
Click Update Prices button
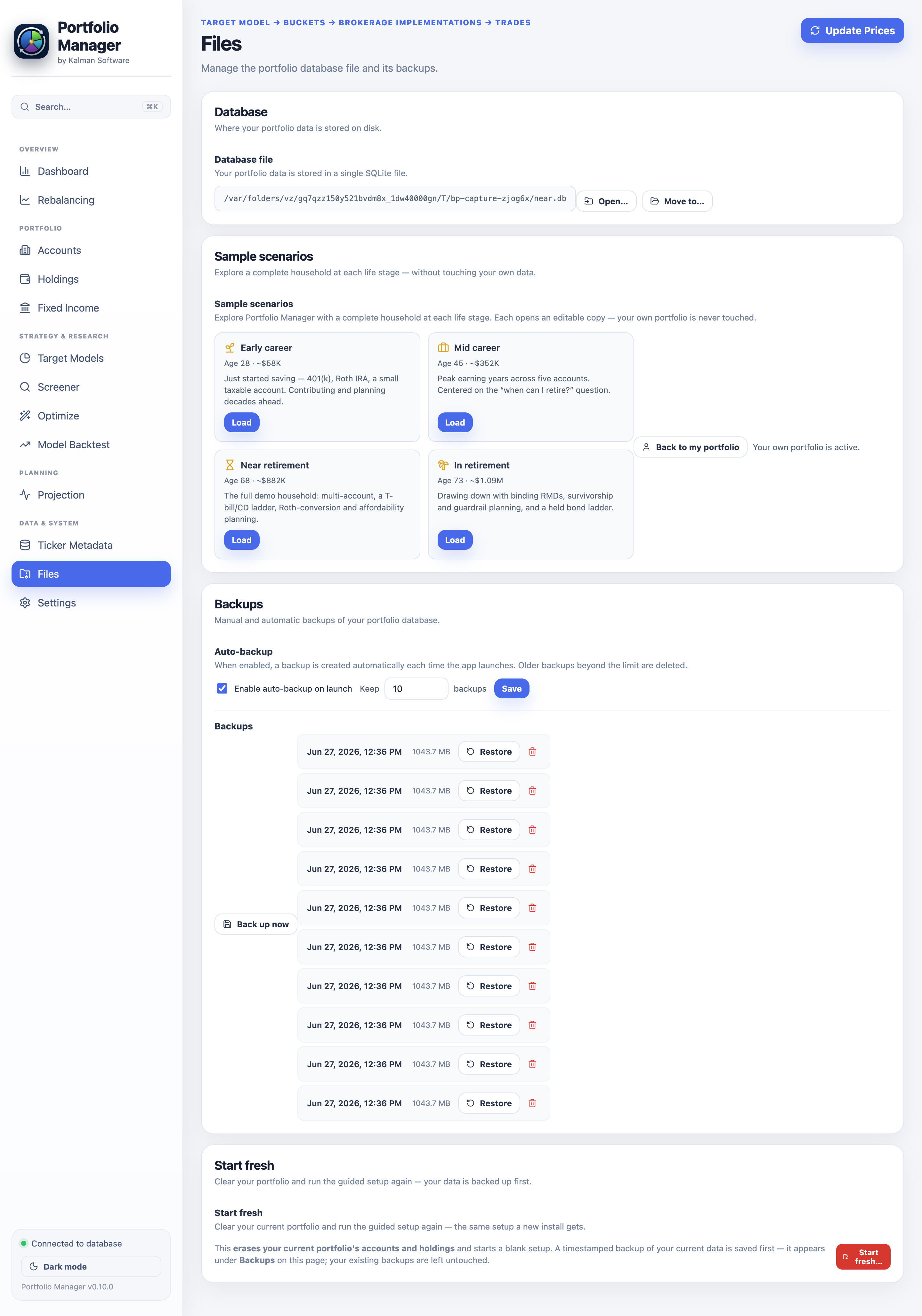coord(852,30)
